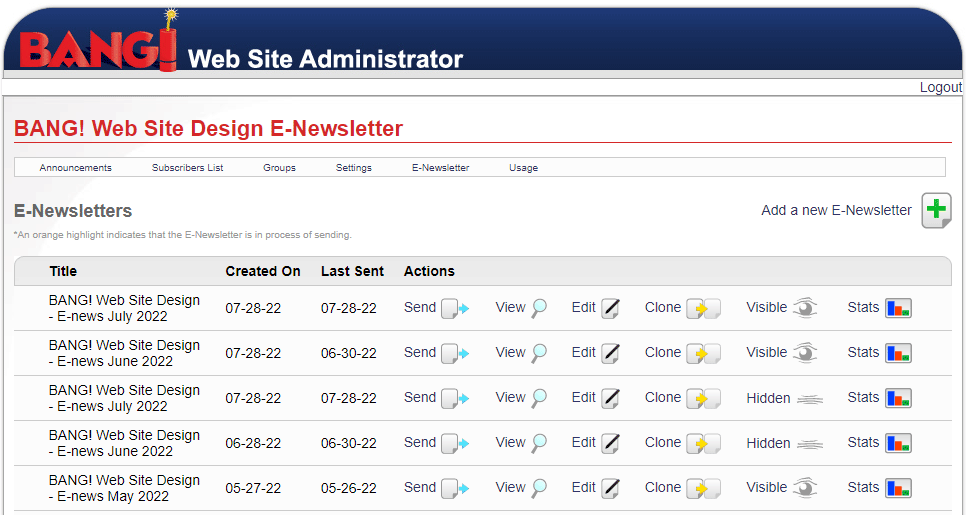This screenshot has width=967, height=515.
Task: Click the 'Web Site Administrator' header text
Action: coord(325,59)
